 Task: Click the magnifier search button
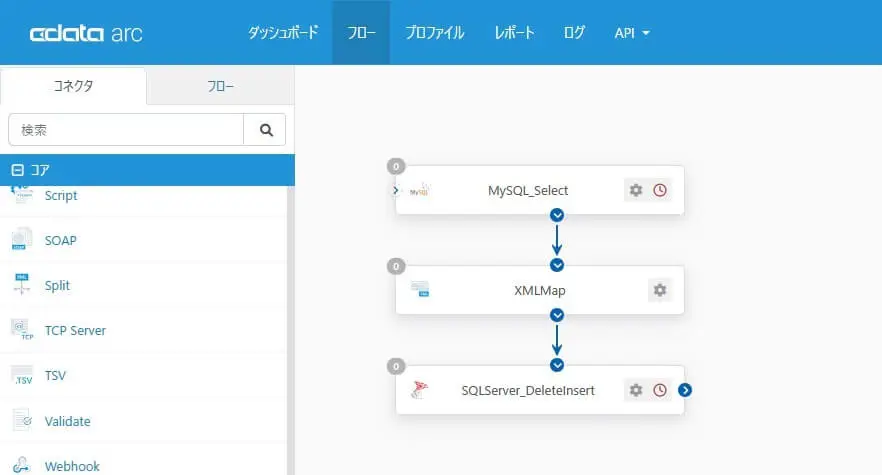click(x=265, y=130)
